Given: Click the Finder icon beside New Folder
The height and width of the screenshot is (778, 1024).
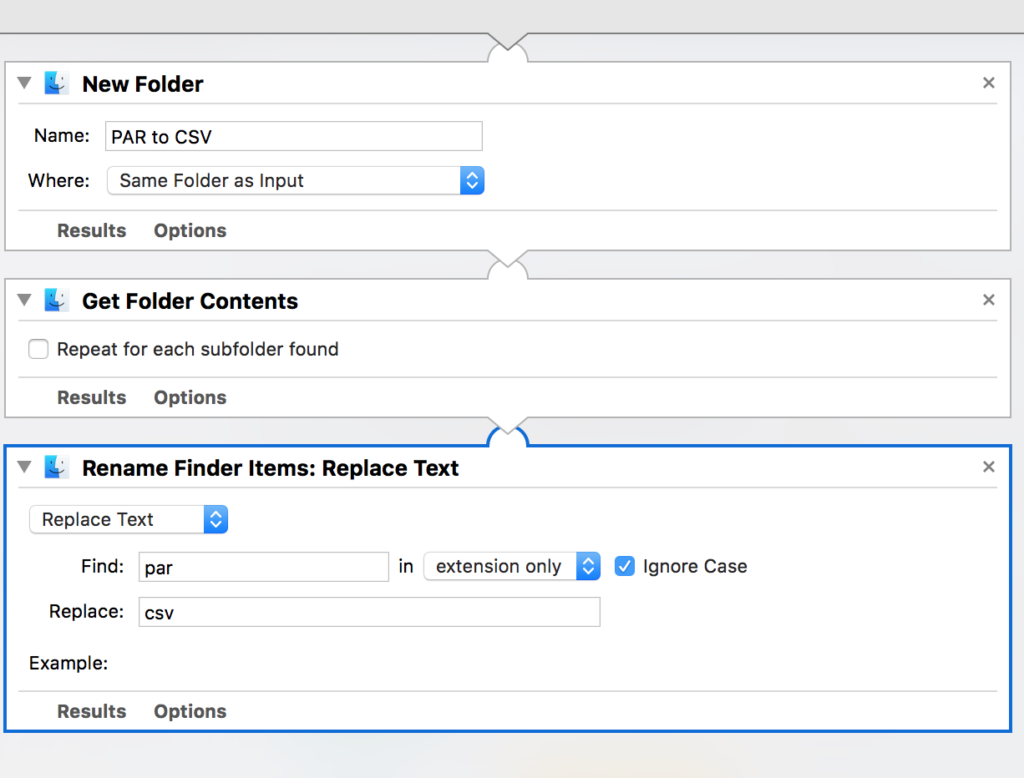Looking at the screenshot, I should point(56,84).
